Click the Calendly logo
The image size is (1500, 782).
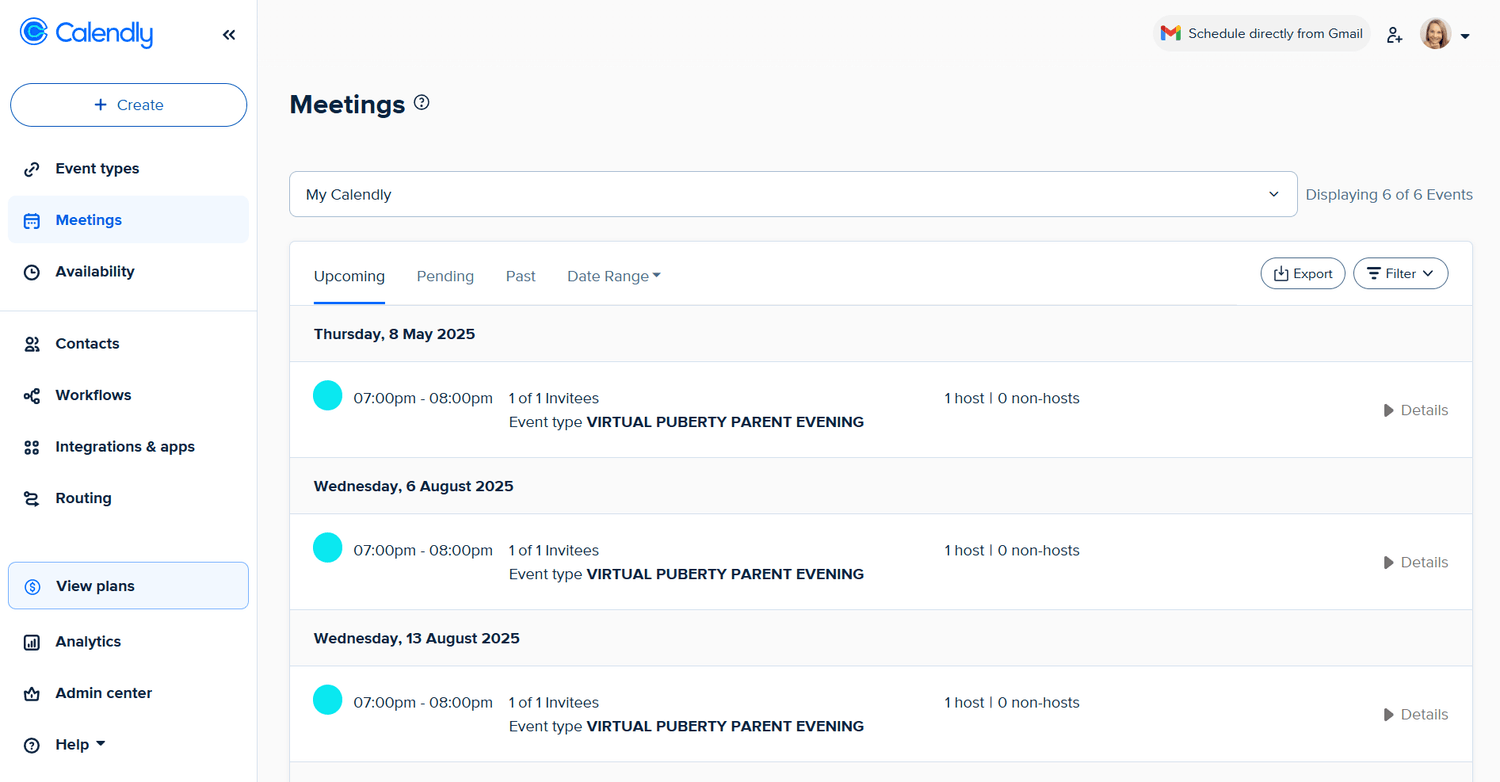pos(87,33)
